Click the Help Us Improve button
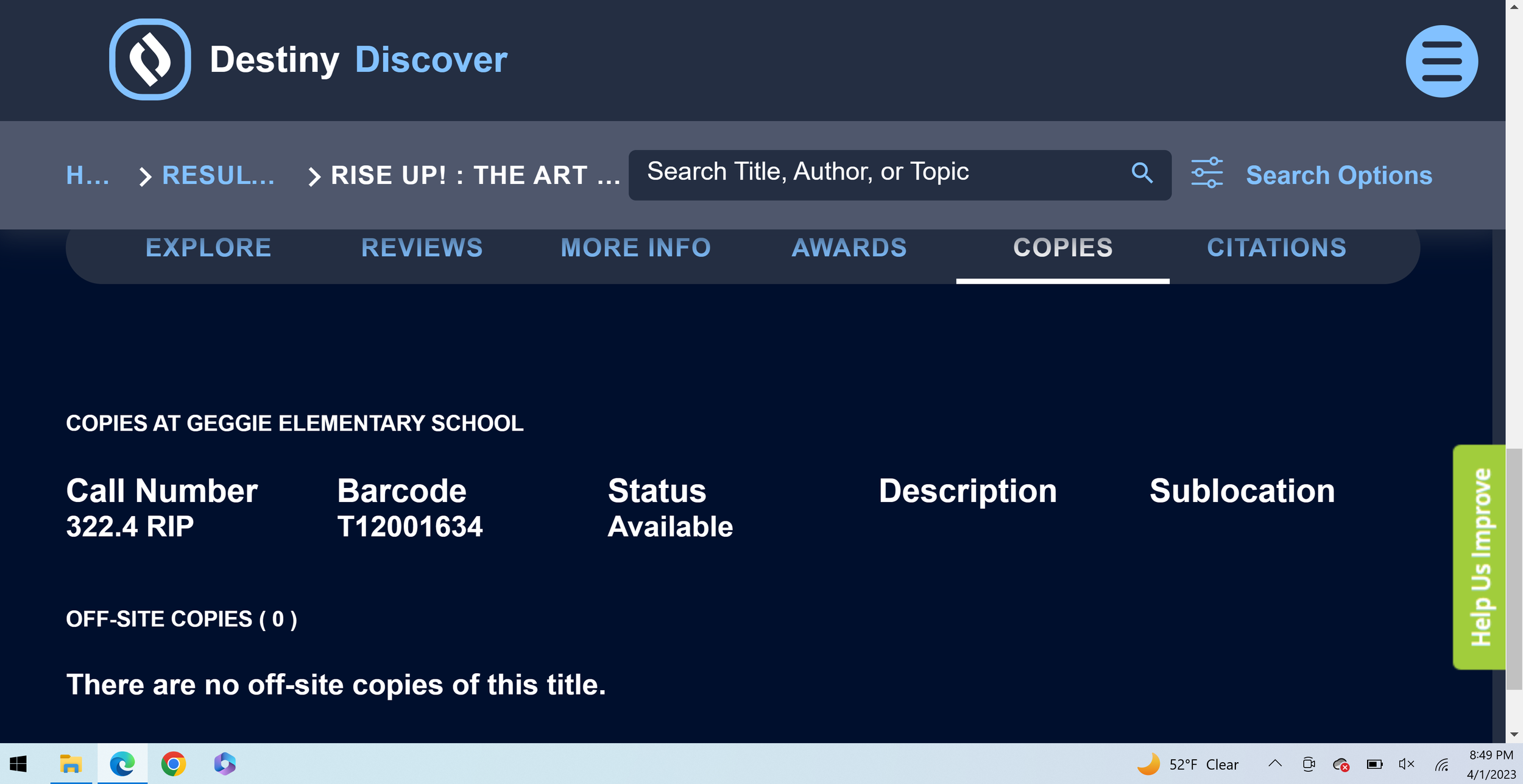Screen dimensions: 1523x784 coord(1480,557)
